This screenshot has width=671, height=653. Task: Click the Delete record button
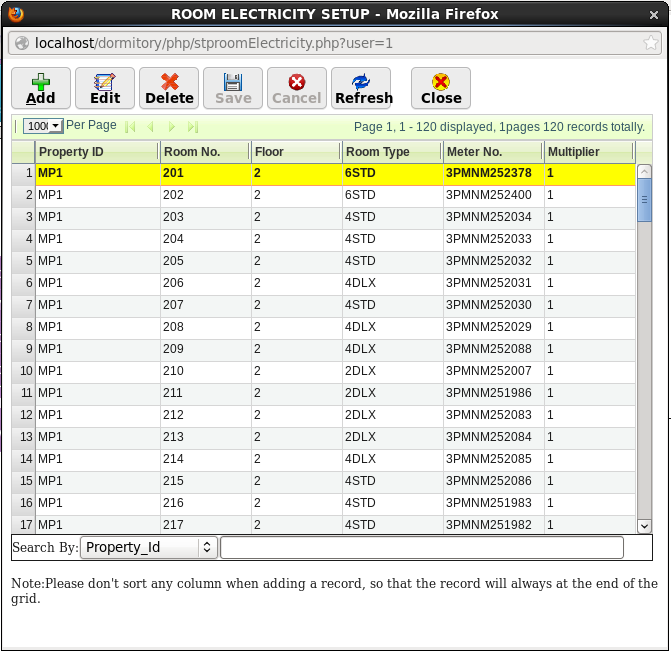[169, 88]
